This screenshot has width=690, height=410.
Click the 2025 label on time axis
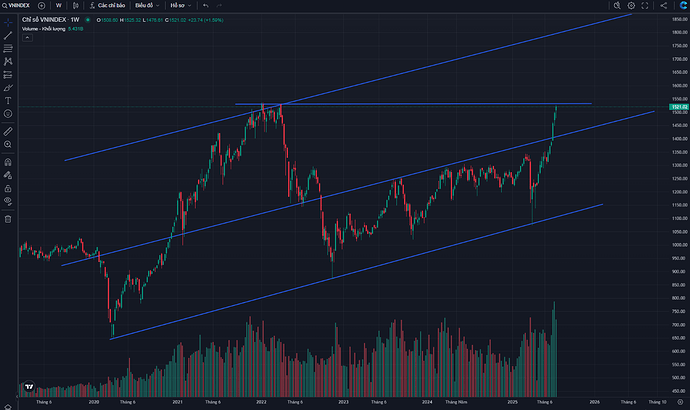(512, 402)
